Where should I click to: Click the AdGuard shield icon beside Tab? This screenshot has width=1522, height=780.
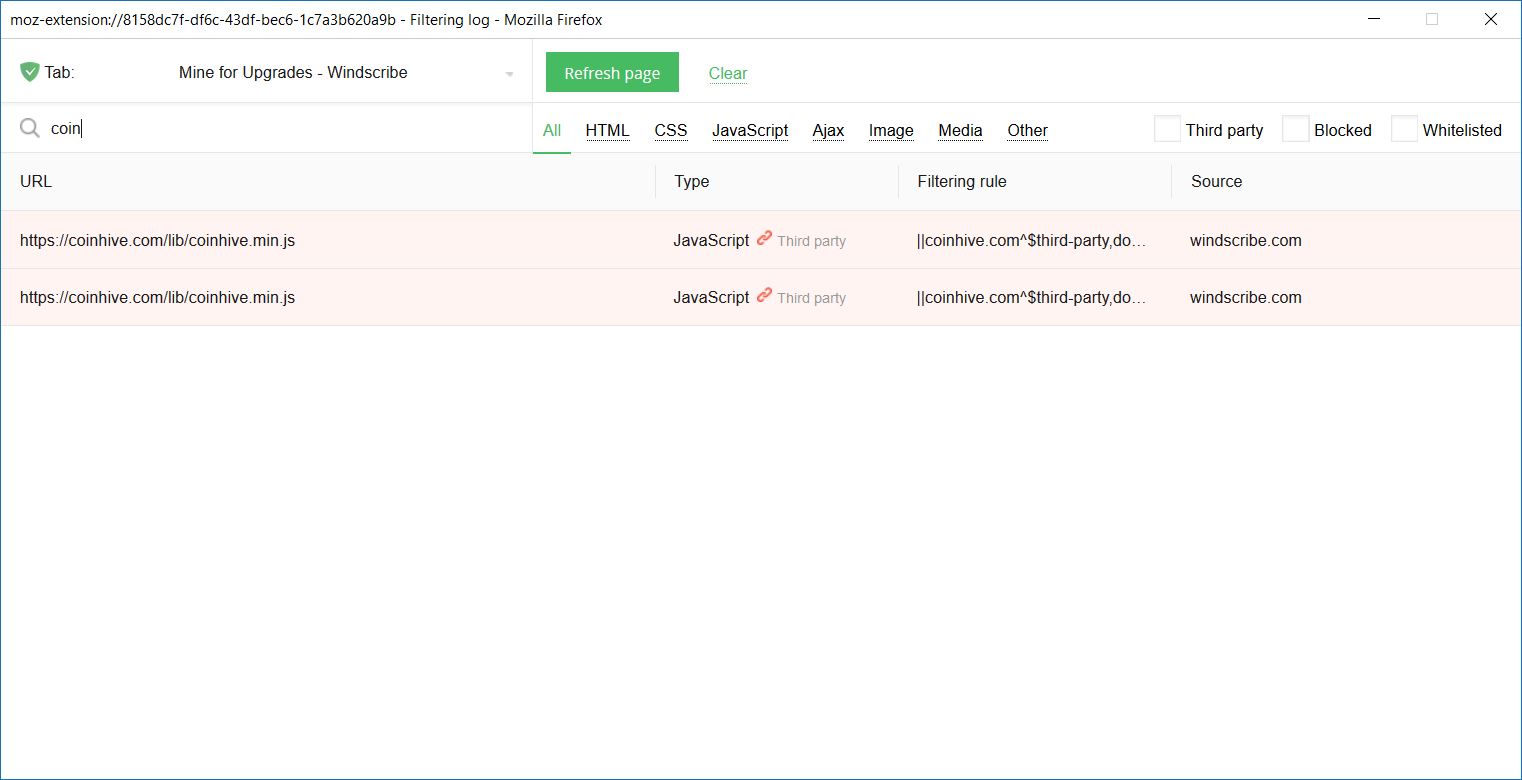pyautogui.click(x=29, y=72)
